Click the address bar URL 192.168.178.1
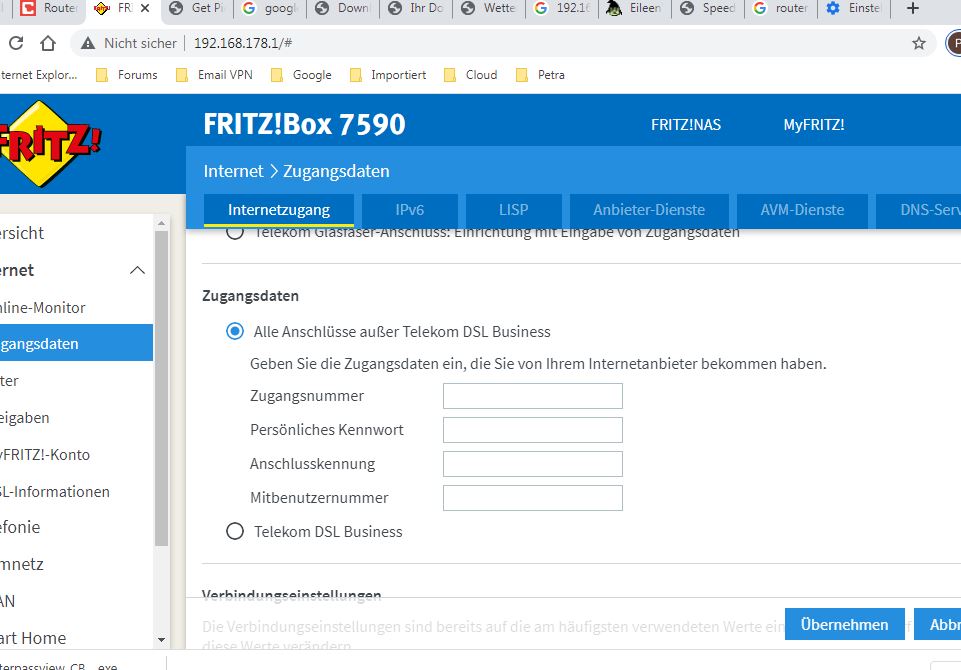The height and width of the screenshot is (670, 961). tap(243, 43)
